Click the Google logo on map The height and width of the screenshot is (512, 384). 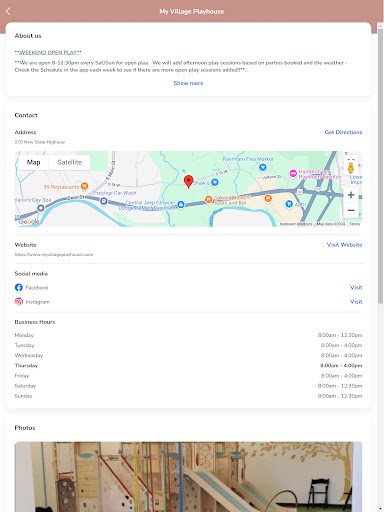[29, 222]
